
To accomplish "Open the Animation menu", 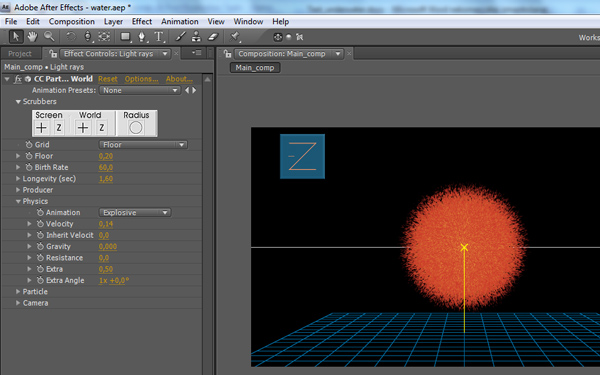I will [x=179, y=22].
